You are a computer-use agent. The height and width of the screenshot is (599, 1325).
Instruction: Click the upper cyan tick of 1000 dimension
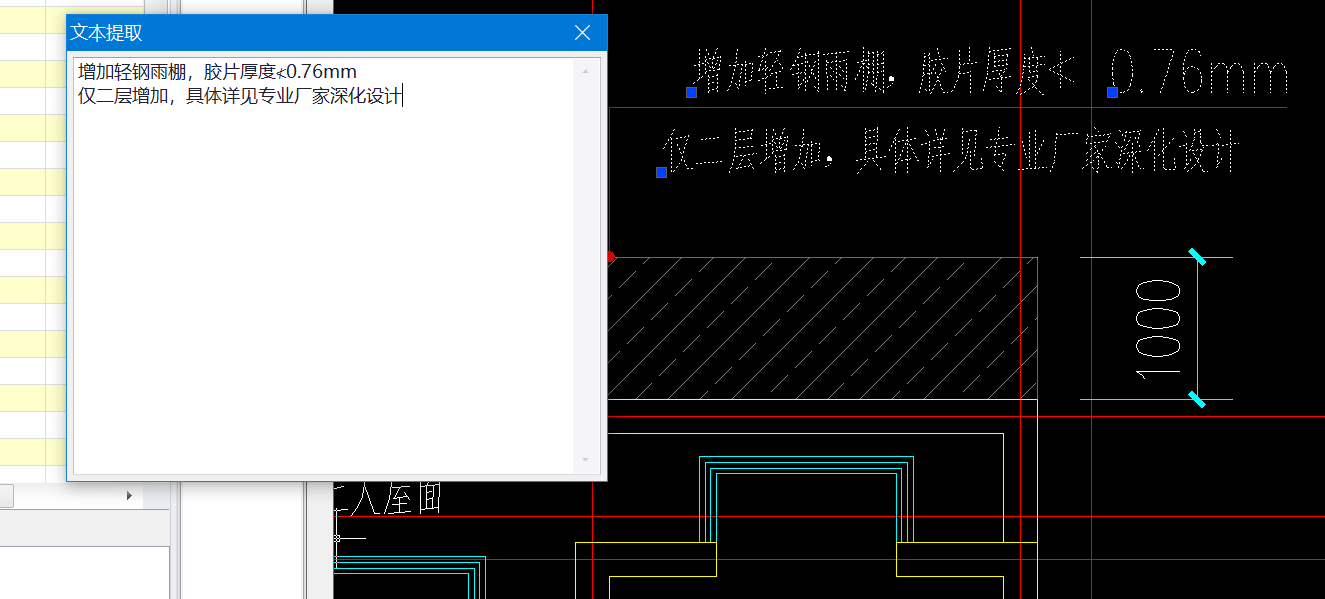(x=1196, y=257)
